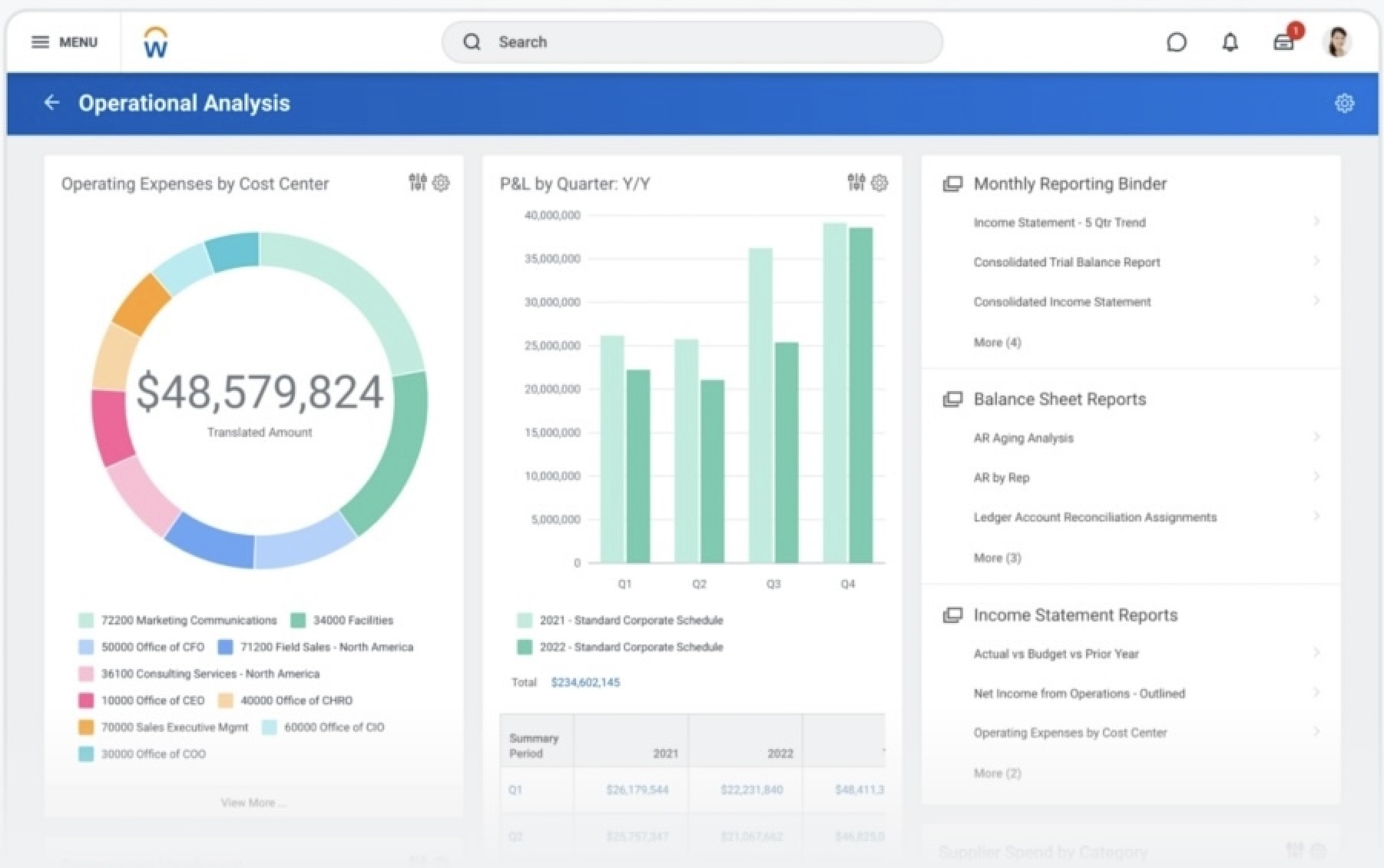The height and width of the screenshot is (868, 1384).
Task: Expand More (3) under Balance Sheet Reports
Action: point(997,558)
